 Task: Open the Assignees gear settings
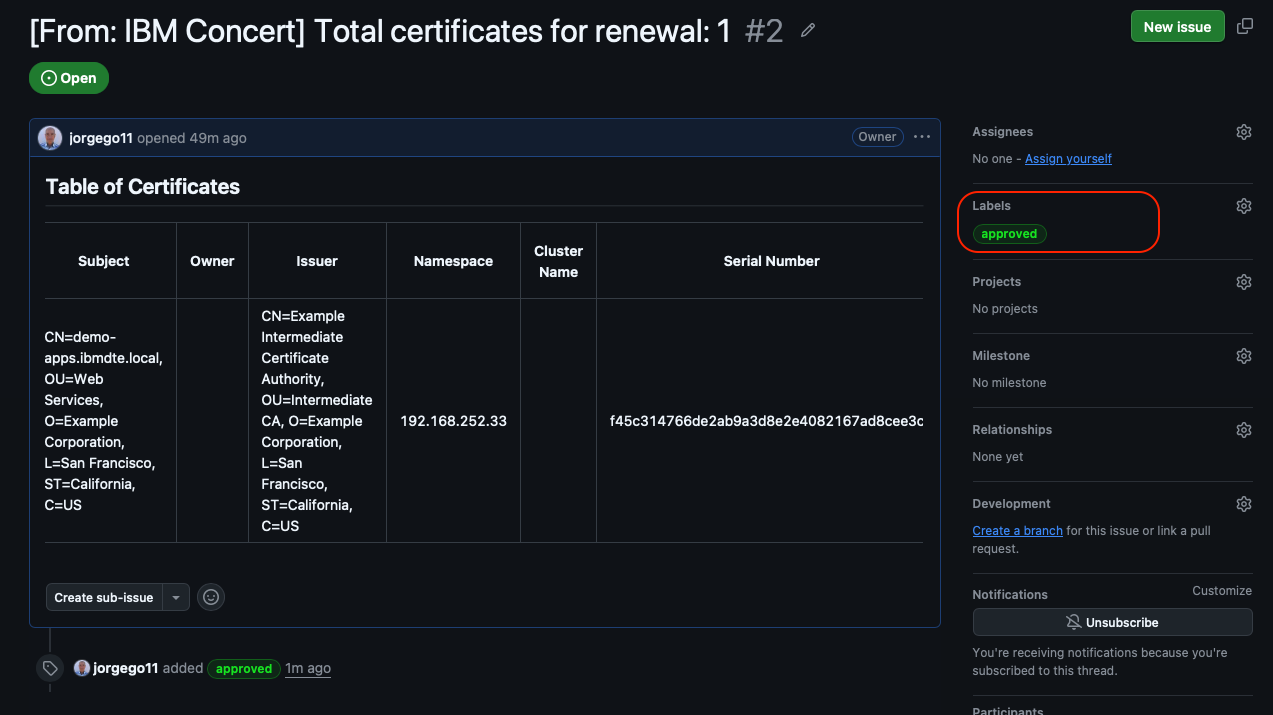pos(1244,132)
